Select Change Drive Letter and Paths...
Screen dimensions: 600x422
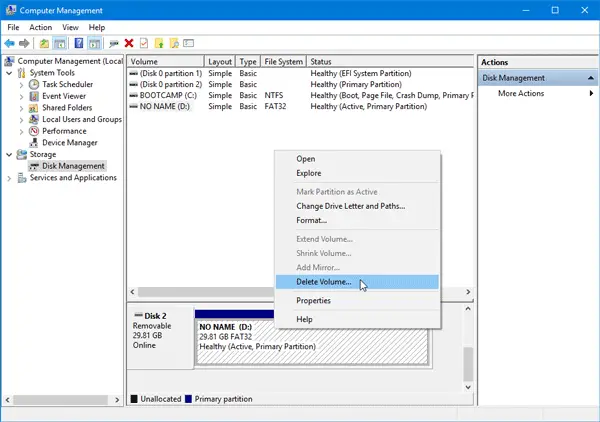tap(357, 206)
